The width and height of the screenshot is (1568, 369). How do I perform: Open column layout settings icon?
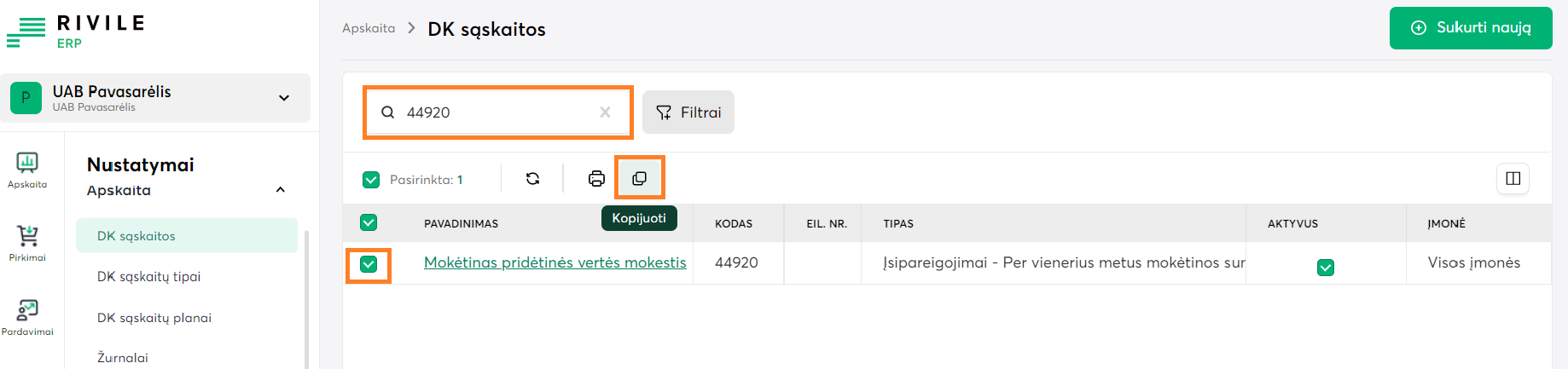click(x=1513, y=178)
